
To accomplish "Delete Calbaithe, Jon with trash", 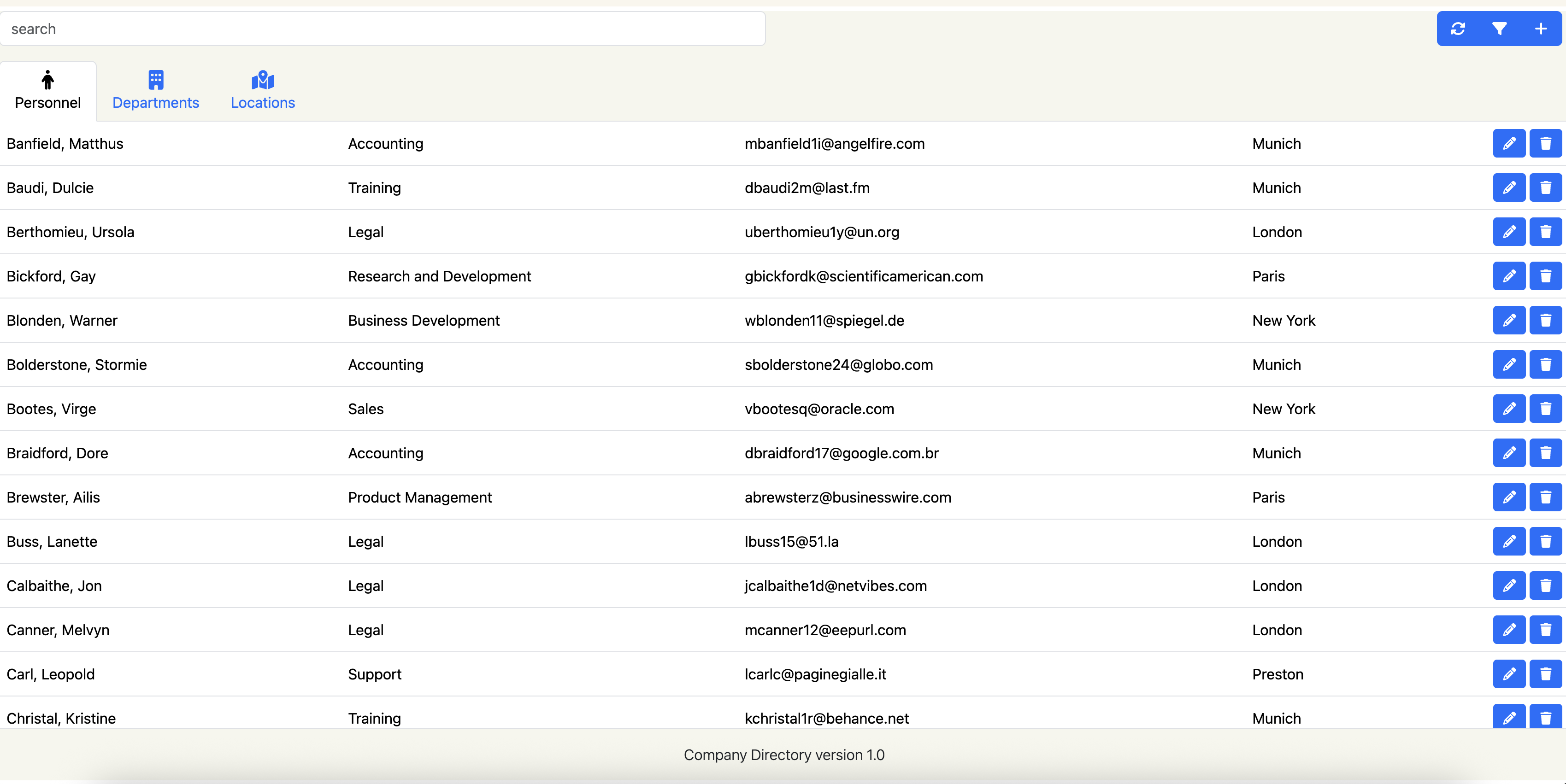I will click(x=1545, y=586).
